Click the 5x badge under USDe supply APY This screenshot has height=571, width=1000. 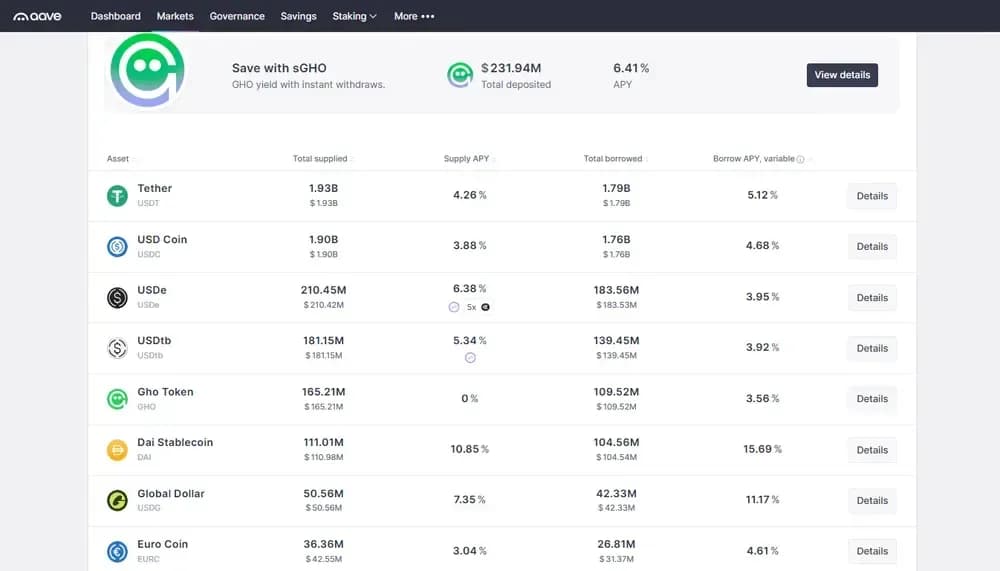pos(471,307)
